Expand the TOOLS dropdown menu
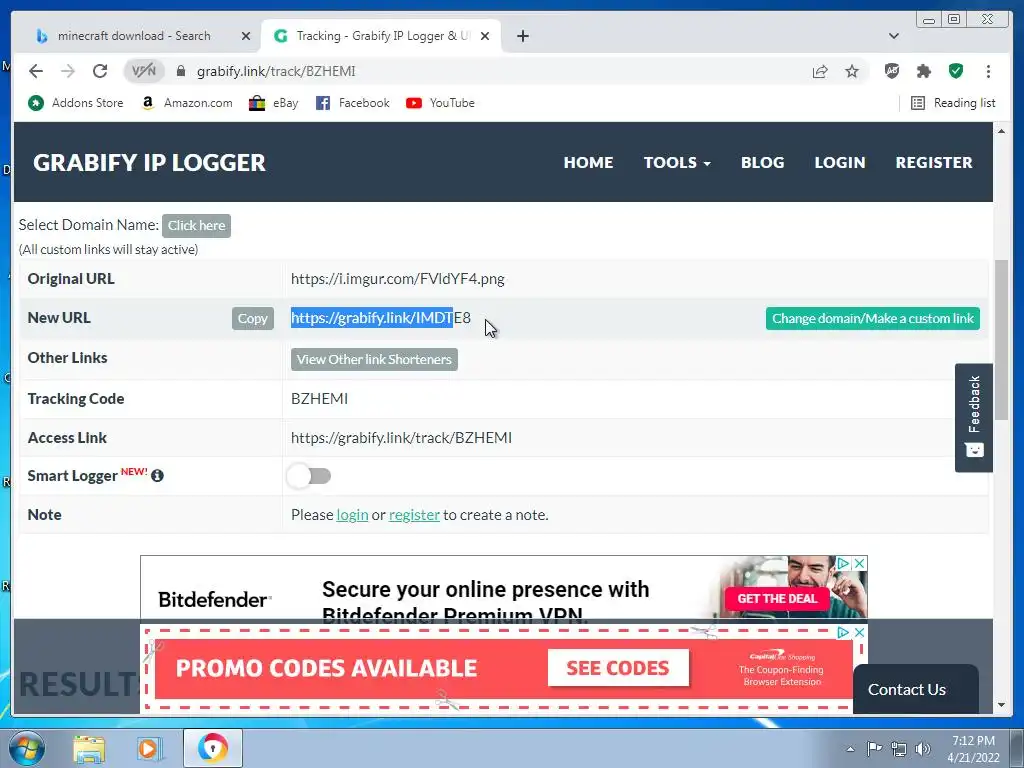The width and height of the screenshot is (1024, 768). point(677,163)
